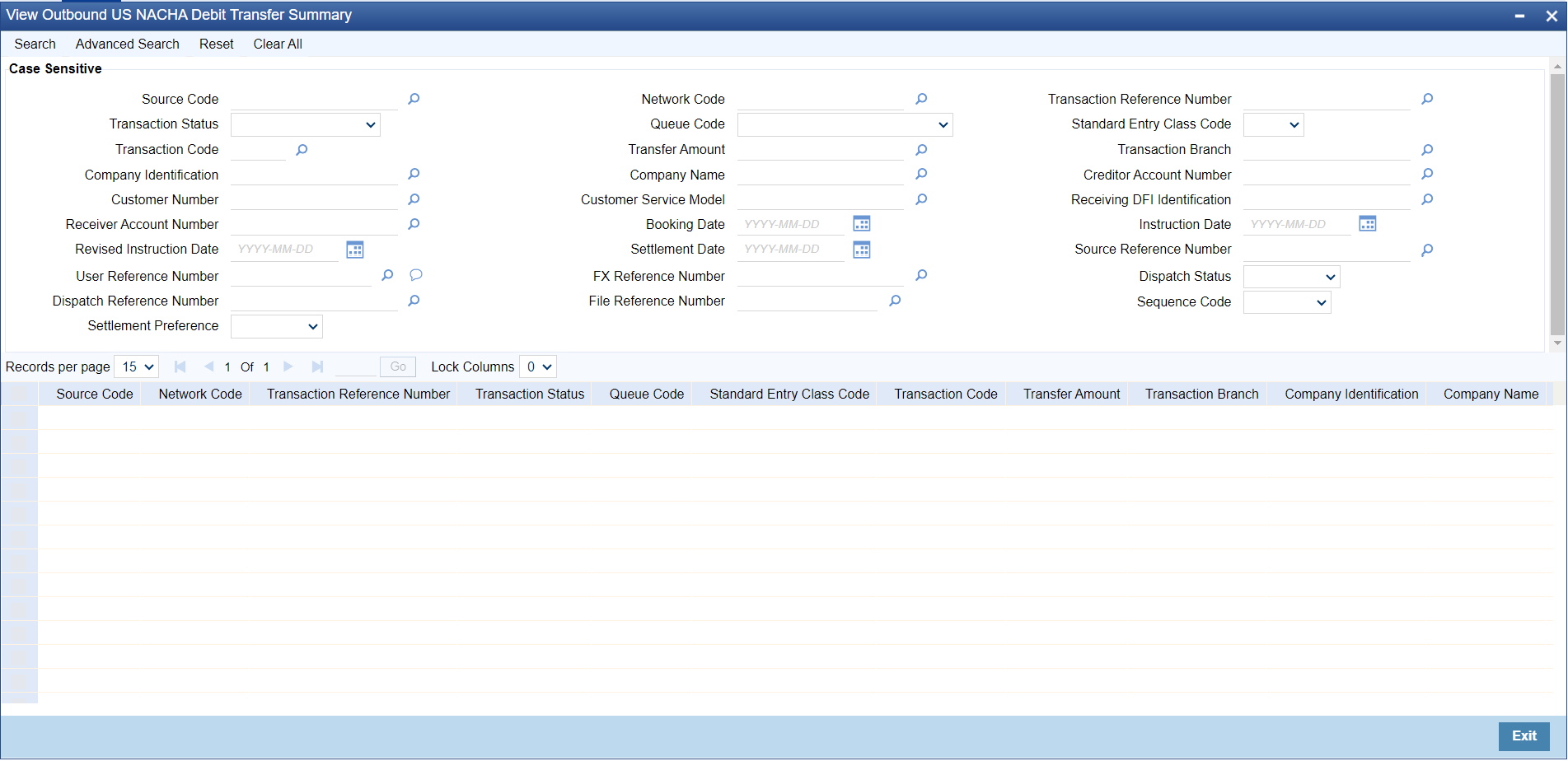
Task: Expand the Transaction Status dropdown
Action: click(306, 125)
